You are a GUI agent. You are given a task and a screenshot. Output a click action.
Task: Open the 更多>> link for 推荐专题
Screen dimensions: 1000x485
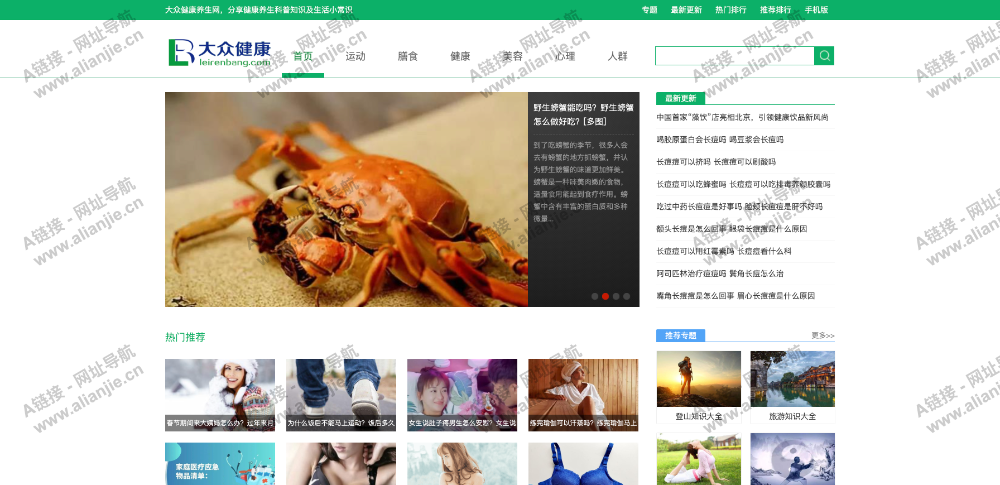823,335
